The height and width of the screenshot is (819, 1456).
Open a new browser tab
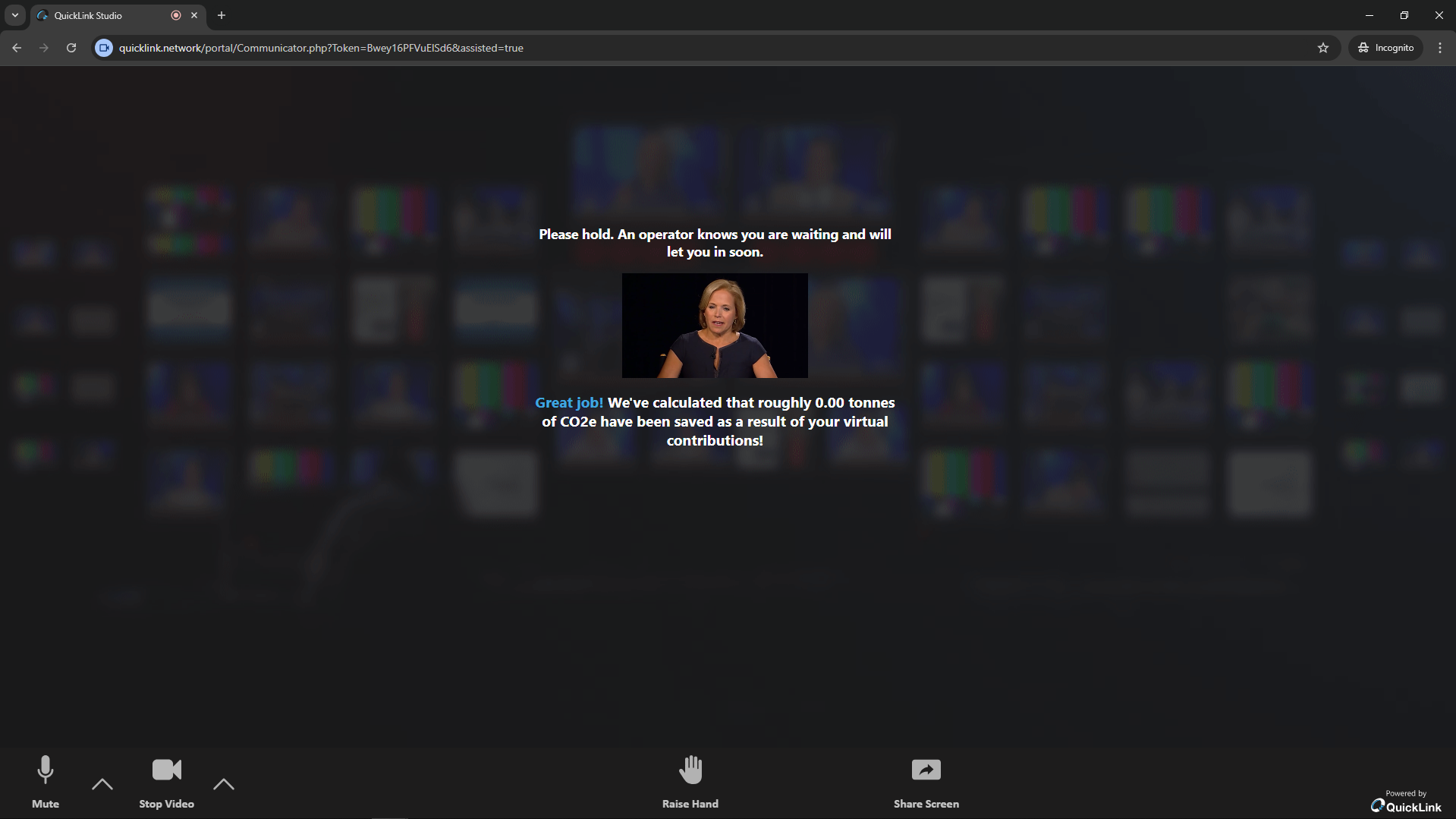point(222,15)
